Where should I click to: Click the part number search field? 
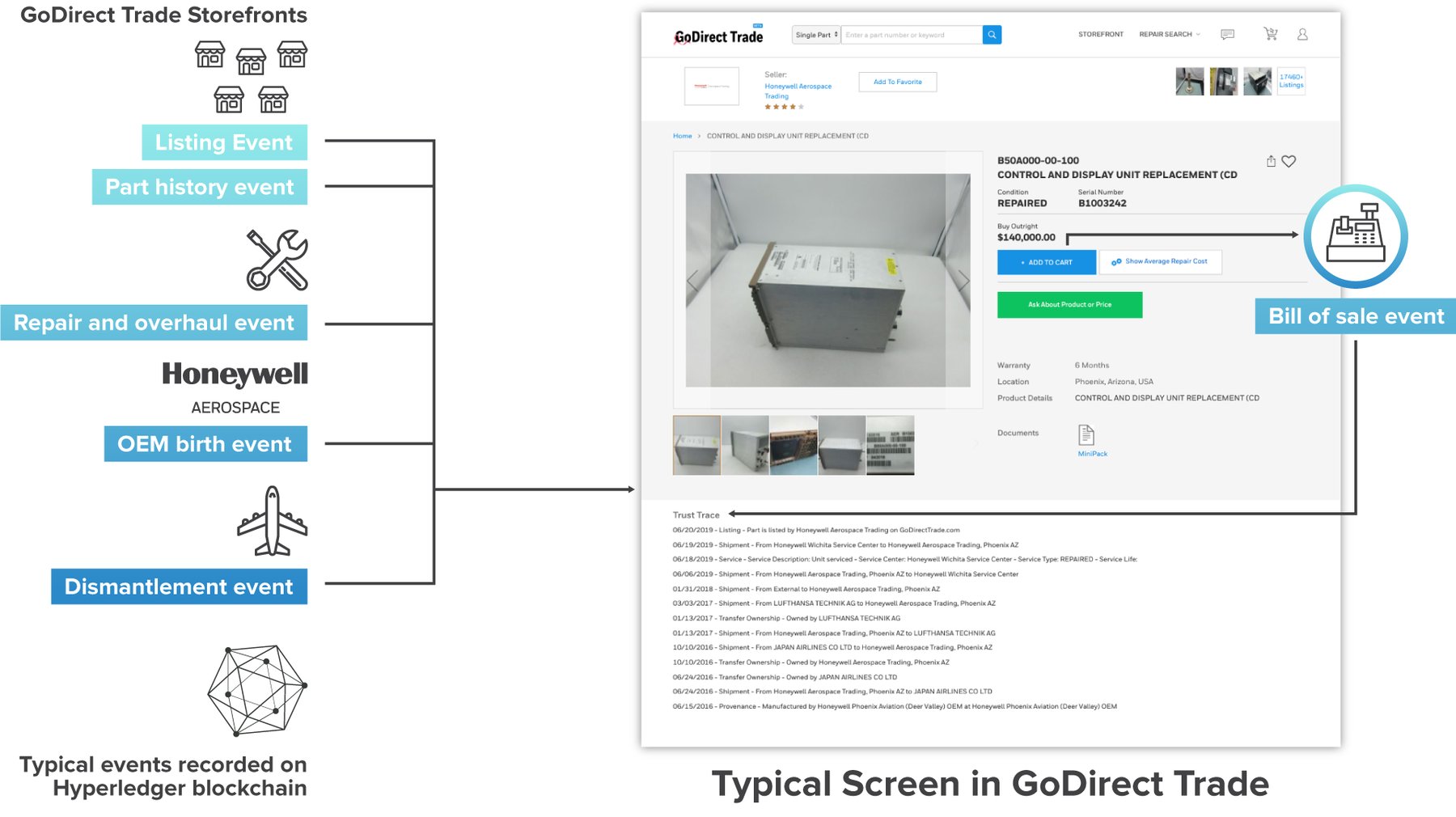911,35
